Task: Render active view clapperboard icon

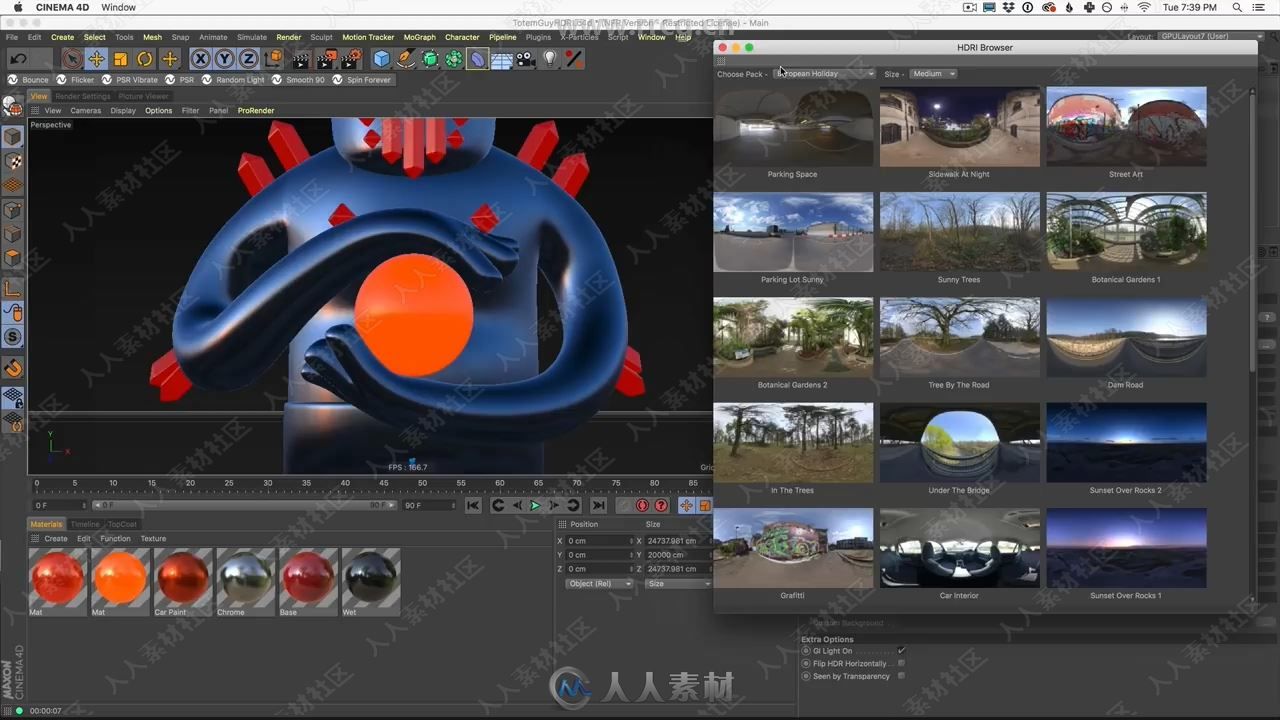Action: click(x=301, y=59)
